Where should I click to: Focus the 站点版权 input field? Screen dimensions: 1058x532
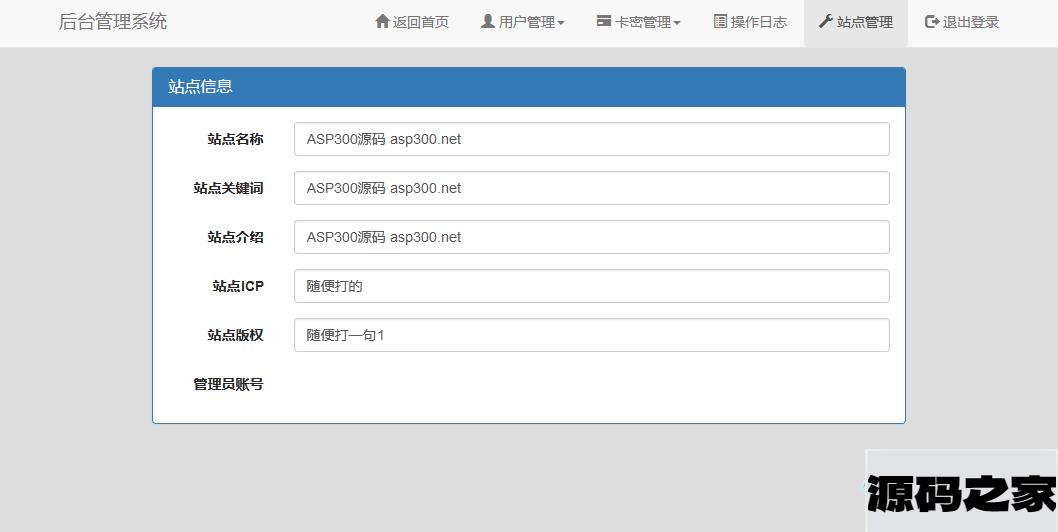591,335
